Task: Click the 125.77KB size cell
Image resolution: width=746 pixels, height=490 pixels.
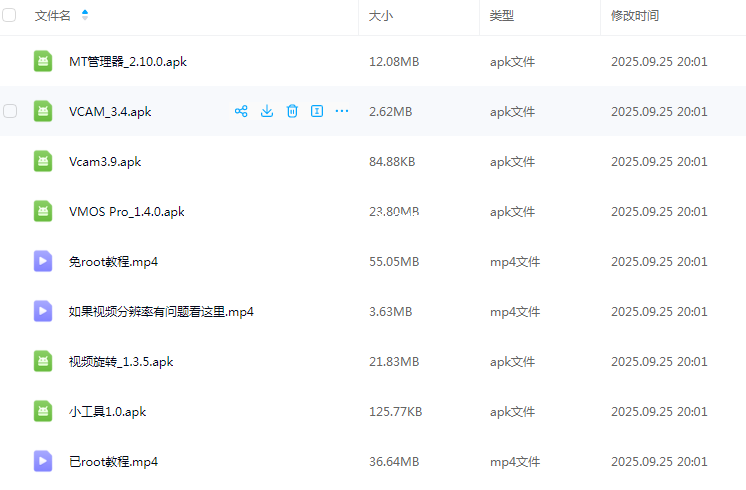Action: pos(396,412)
